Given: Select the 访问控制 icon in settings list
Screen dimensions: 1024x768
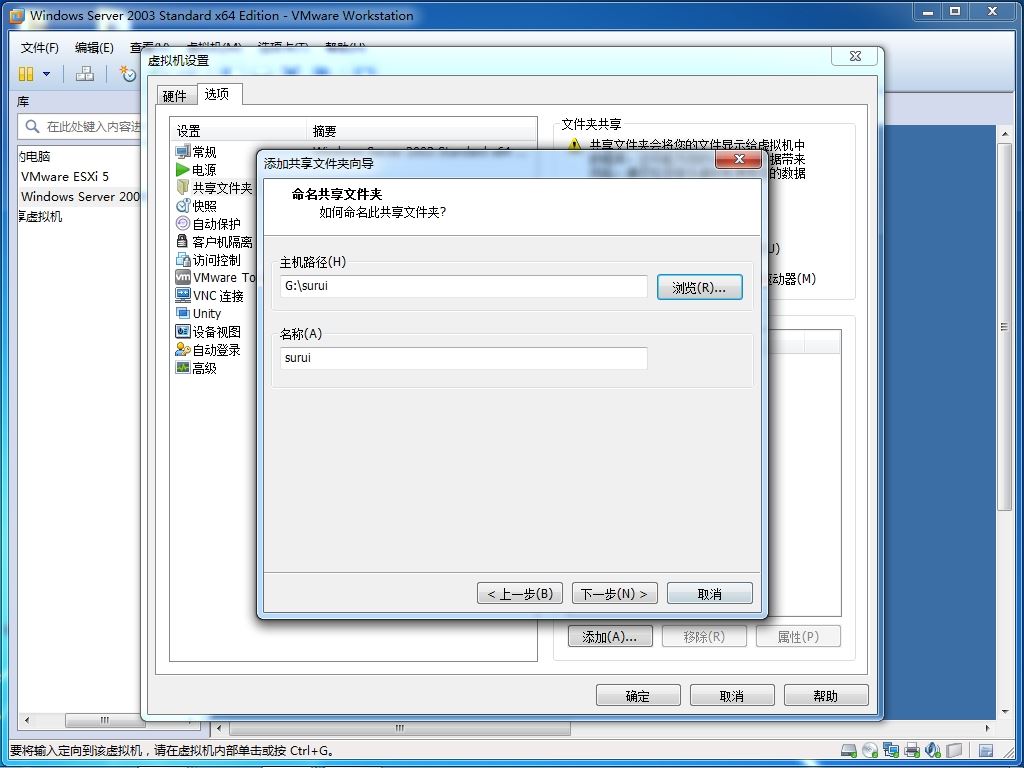Looking at the screenshot, I should tap(183, 259).
